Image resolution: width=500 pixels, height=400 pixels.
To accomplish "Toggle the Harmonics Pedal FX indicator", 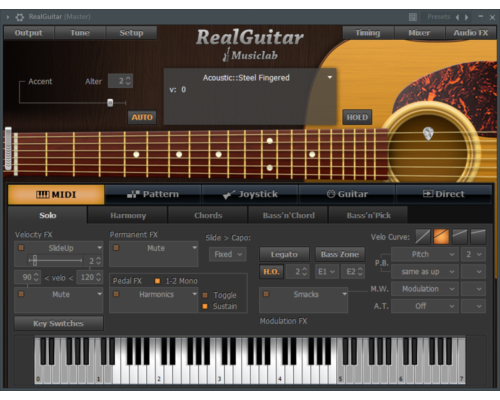I will point(116,294).
